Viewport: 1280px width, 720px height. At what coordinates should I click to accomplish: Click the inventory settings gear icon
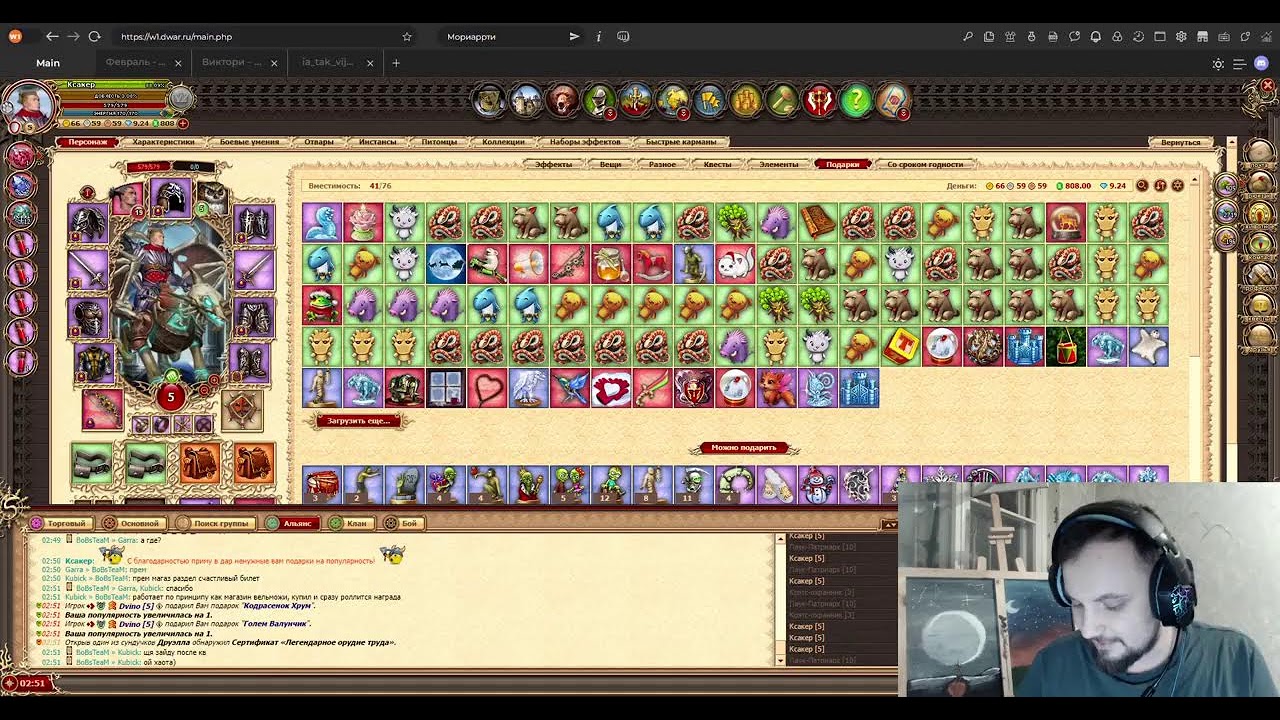coord(1177,186)
